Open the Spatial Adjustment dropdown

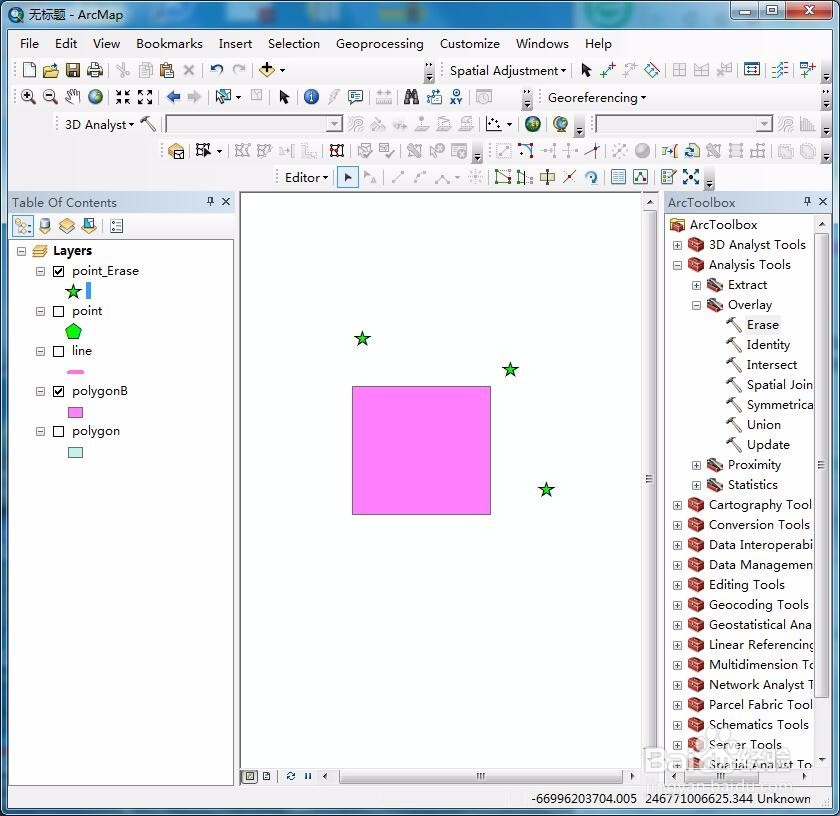[508, 71]
